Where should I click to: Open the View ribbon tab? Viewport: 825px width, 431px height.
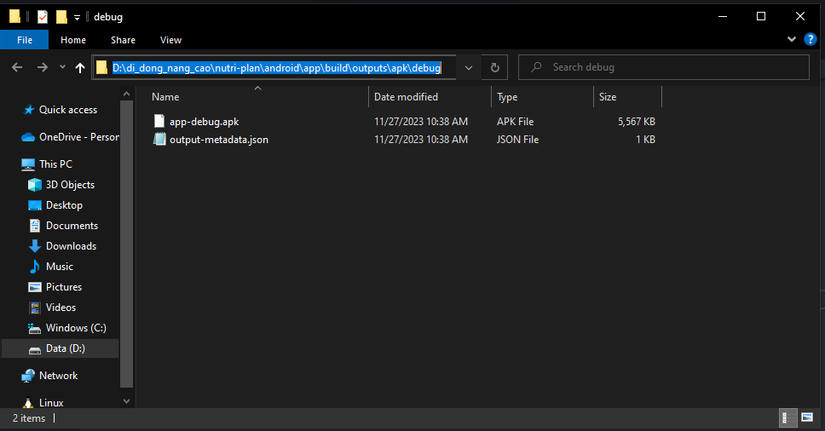point(170,40)
